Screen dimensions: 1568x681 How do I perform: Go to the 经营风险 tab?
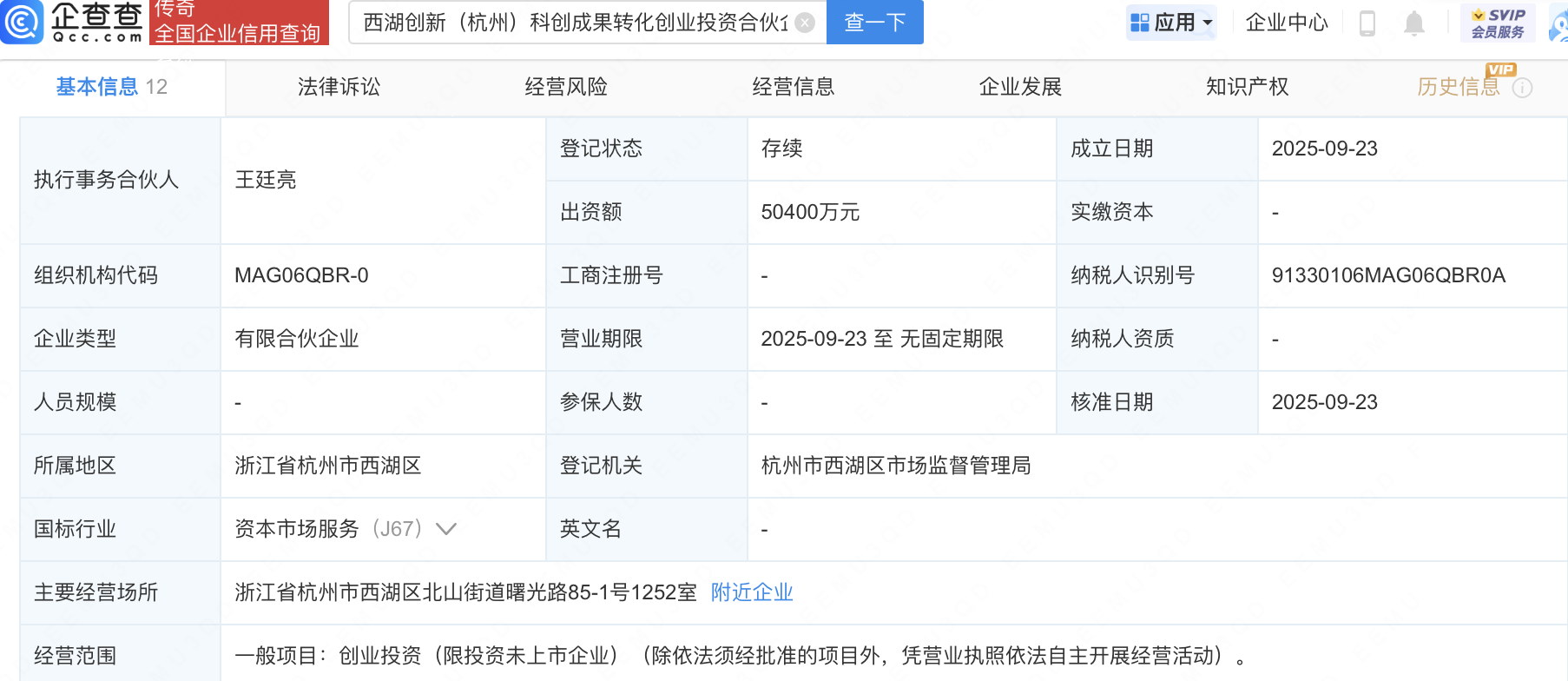[566, 87]
